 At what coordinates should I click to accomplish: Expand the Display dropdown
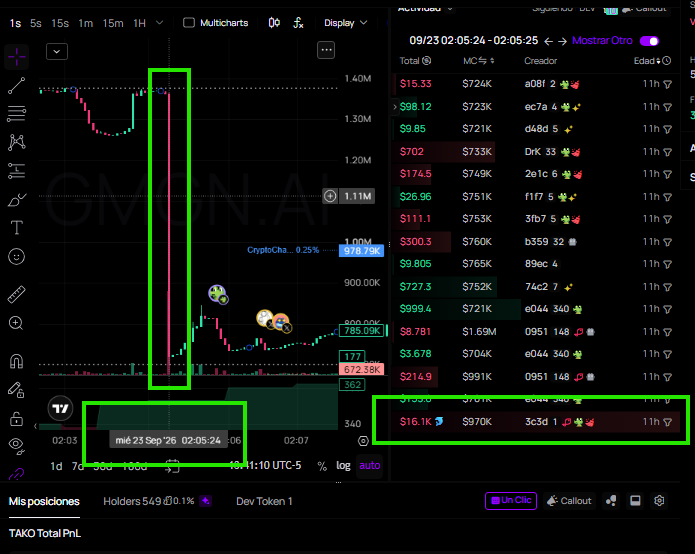(x=345, y=23)
